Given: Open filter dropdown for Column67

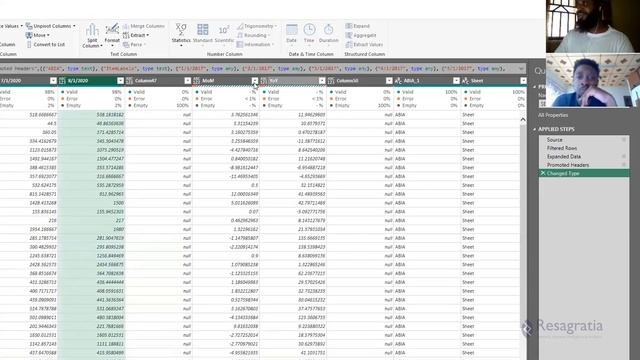Looking at the screenshot, I should tap(187, 81).
